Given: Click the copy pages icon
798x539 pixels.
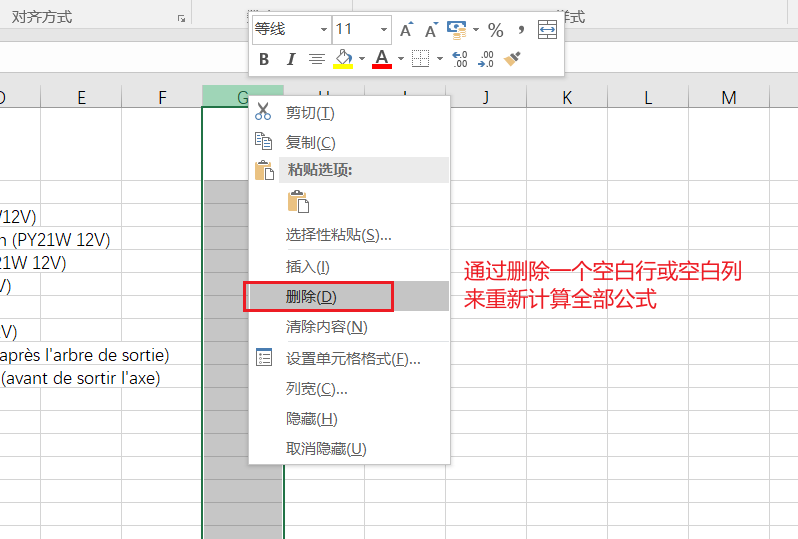Looking at the screenshot, I should [263, 141].
